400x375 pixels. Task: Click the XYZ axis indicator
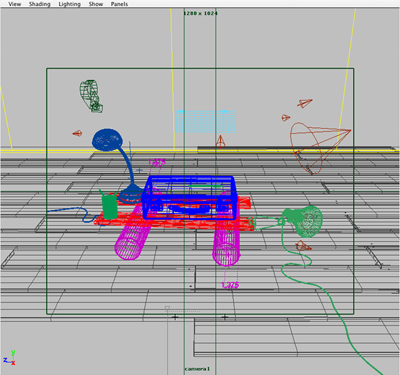pos(10,357)
